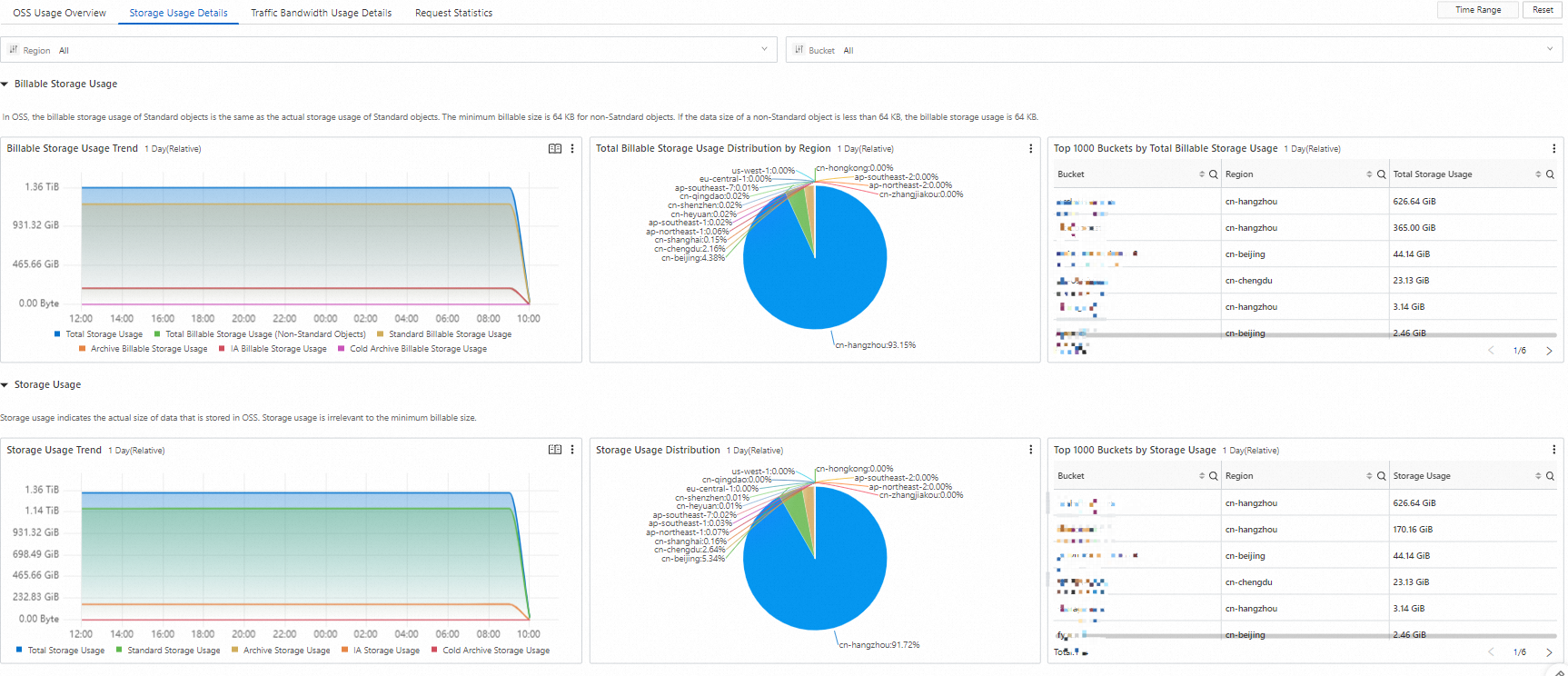Toggle Cold Archive Billable Storage Usage legend
Viewport: 1568px width, 676px height.
(412, 349)
